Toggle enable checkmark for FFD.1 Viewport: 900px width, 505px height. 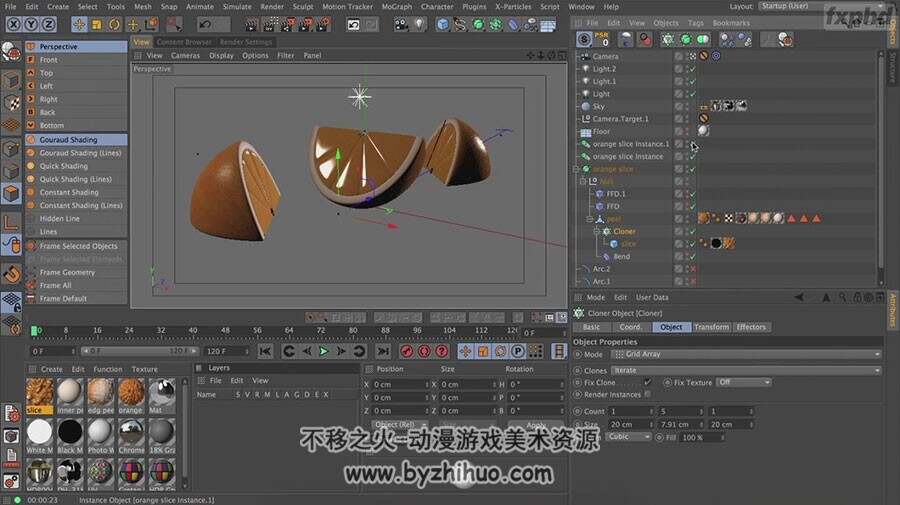tap(693, 194)
